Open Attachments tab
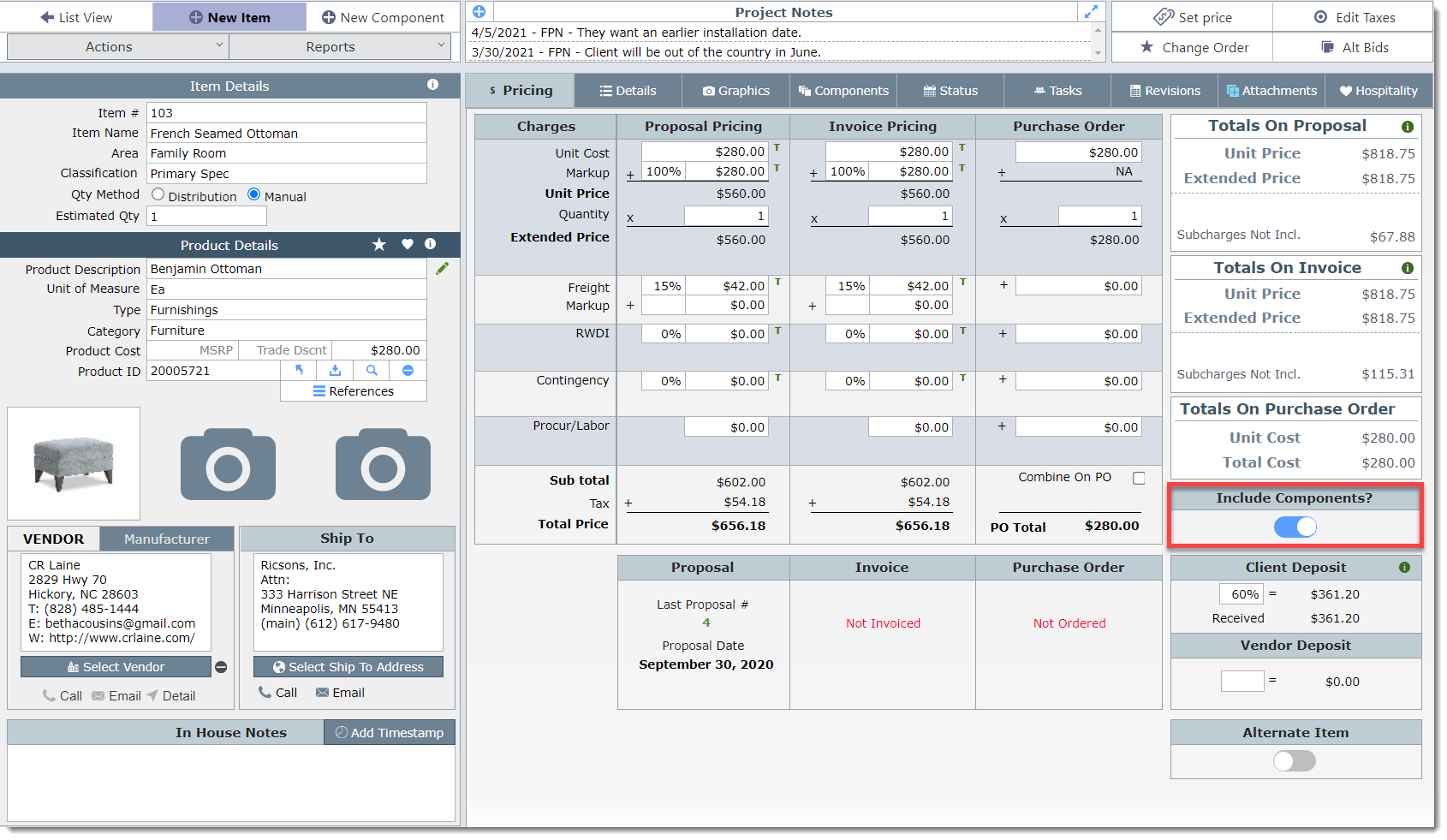 [1271, 91]
